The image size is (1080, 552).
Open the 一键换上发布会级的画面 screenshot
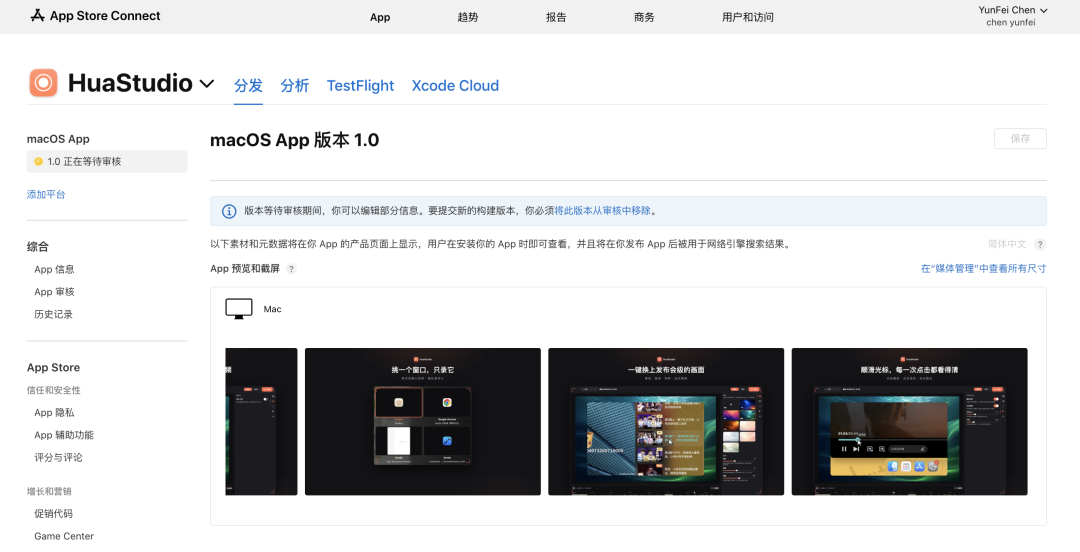tap(666, 422)
